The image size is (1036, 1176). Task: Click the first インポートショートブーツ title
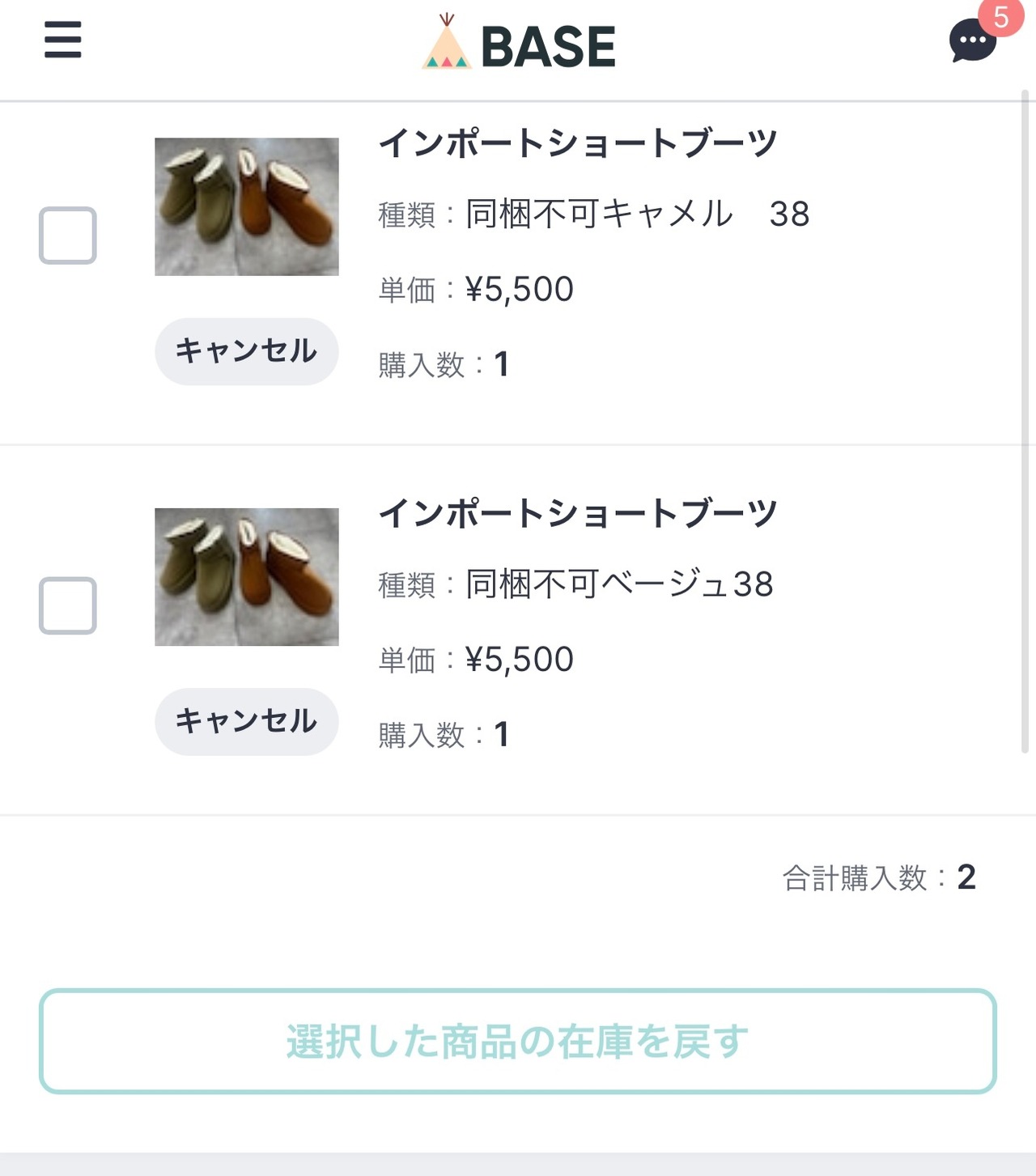coord(578,143)
